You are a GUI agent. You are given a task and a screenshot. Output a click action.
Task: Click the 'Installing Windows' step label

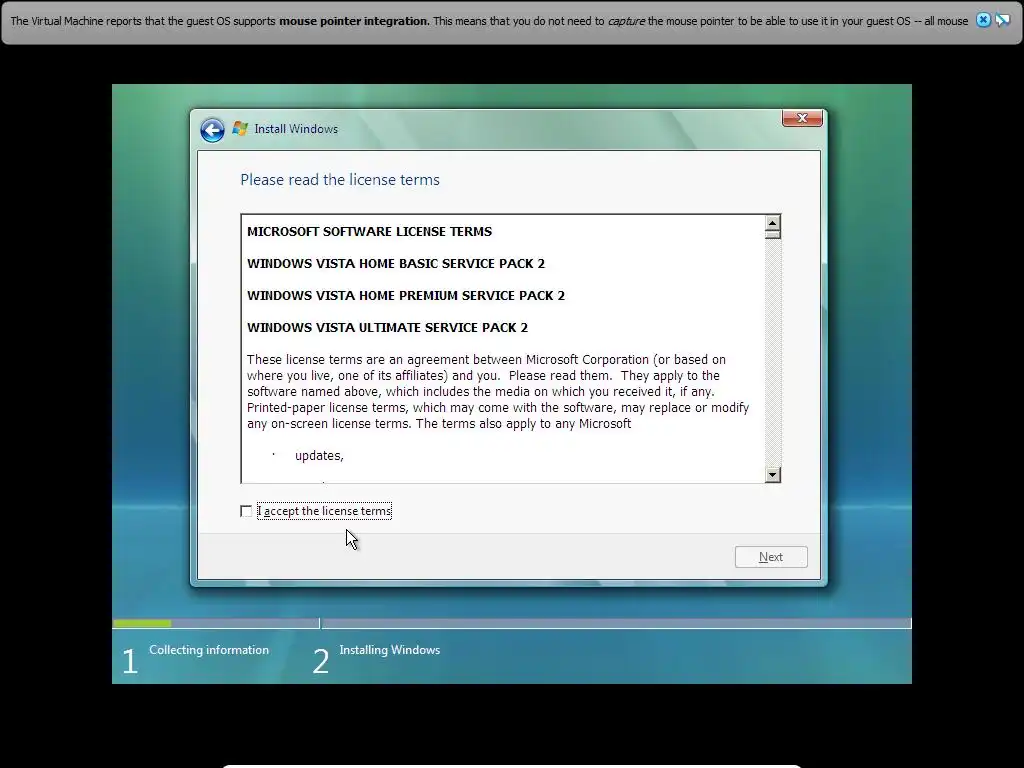click(x=390, y=650)
